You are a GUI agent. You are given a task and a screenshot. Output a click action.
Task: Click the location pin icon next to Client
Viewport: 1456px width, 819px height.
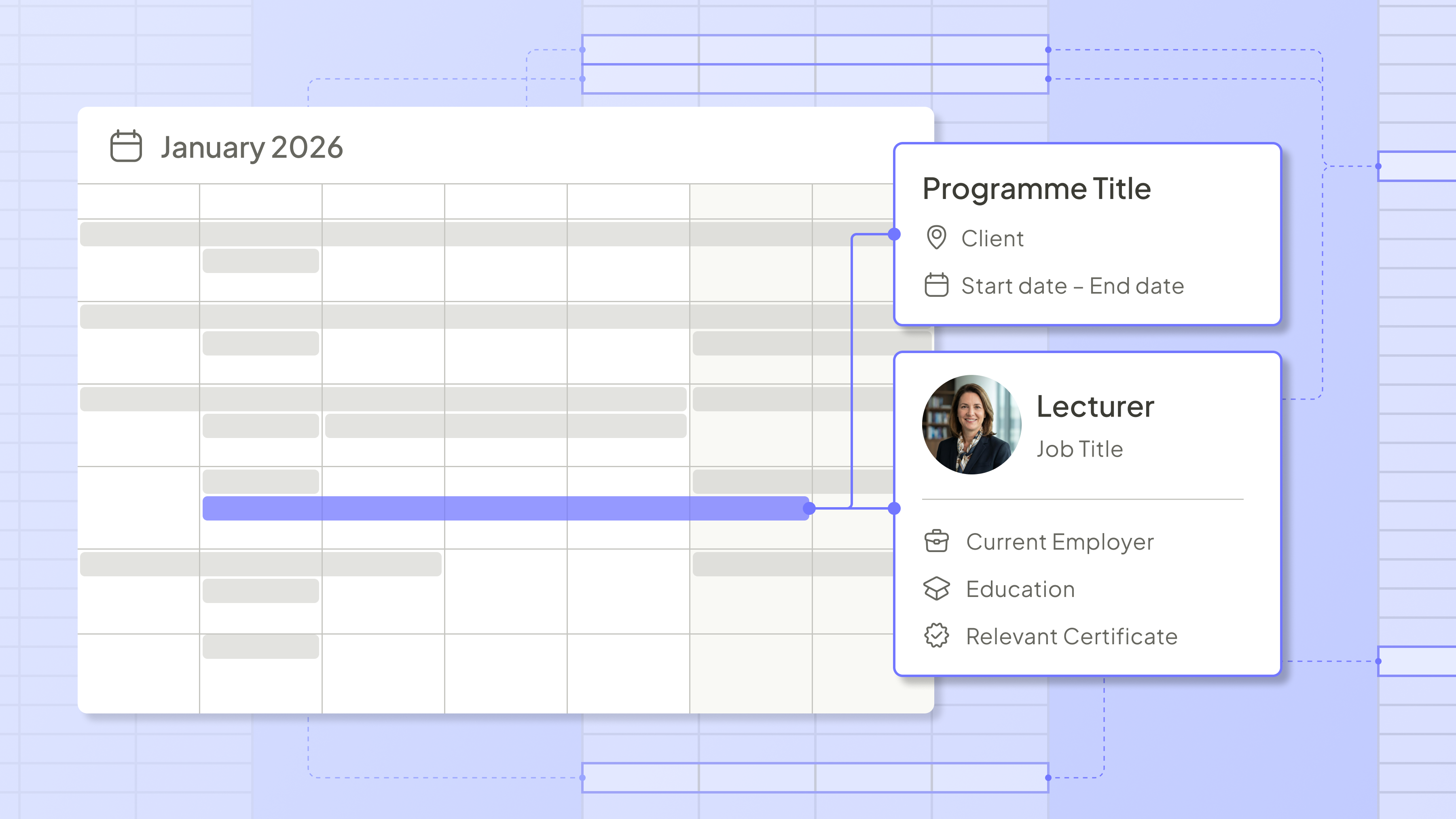point(936,237)
